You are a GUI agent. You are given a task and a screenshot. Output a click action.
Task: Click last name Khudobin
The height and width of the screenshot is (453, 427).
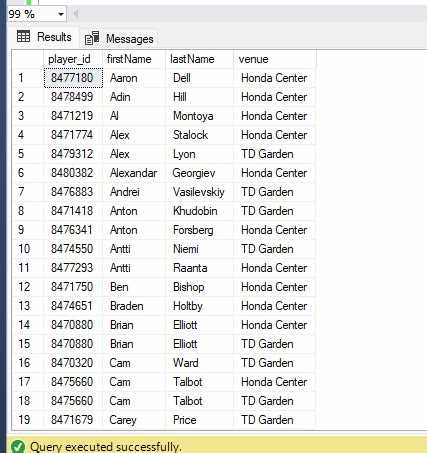(x=195, y=211)
